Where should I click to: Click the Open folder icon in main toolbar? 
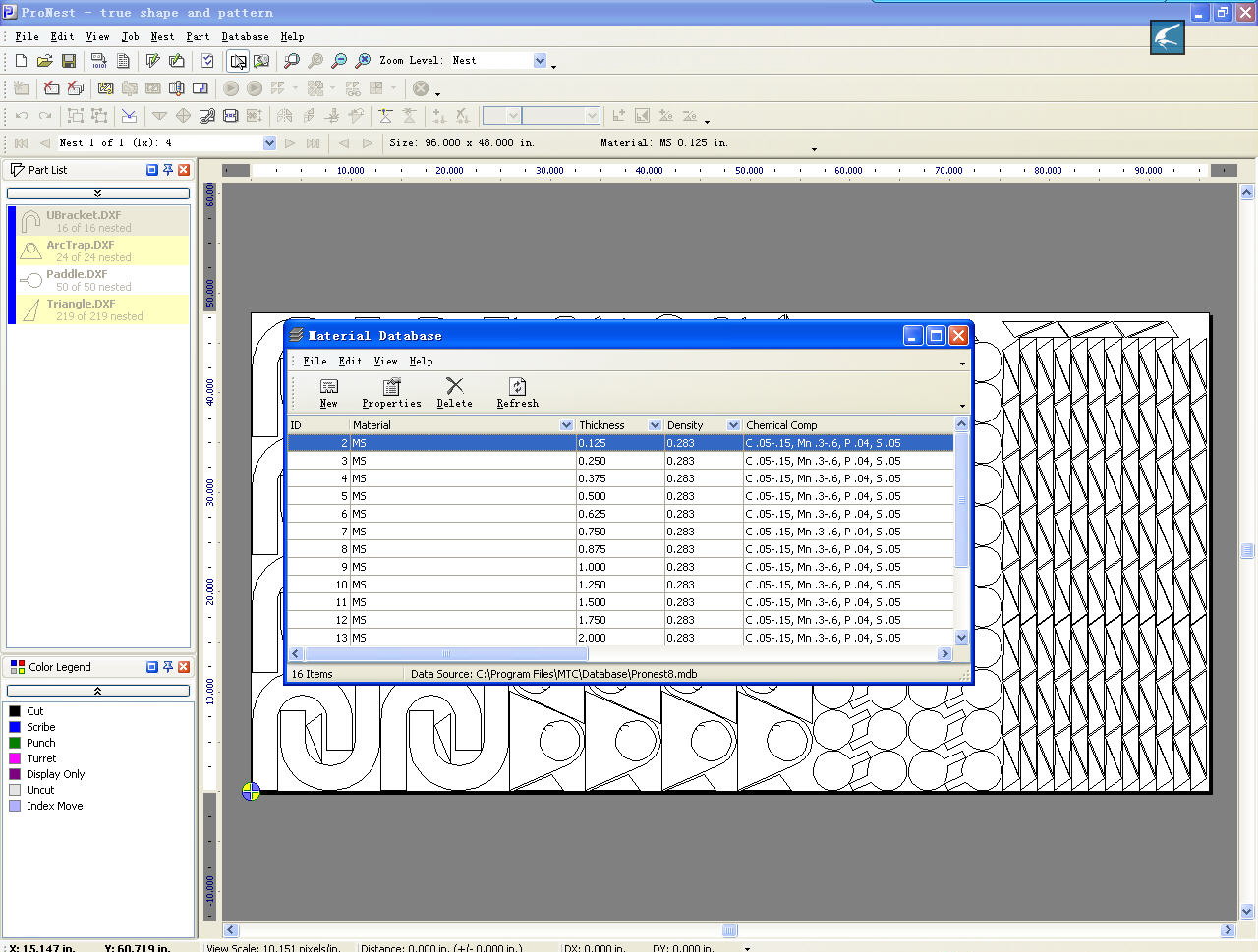[45, 61]
